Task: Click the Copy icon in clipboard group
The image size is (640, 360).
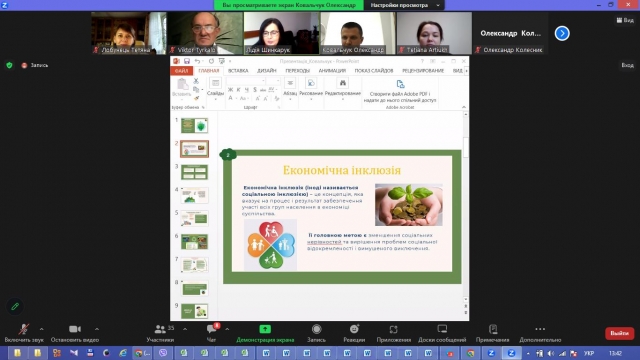Action: 196,89
